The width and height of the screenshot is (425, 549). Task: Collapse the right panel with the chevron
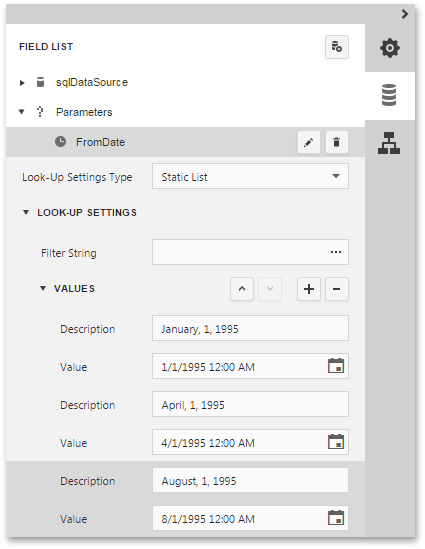pyautogui.click(x=405, y=14)
